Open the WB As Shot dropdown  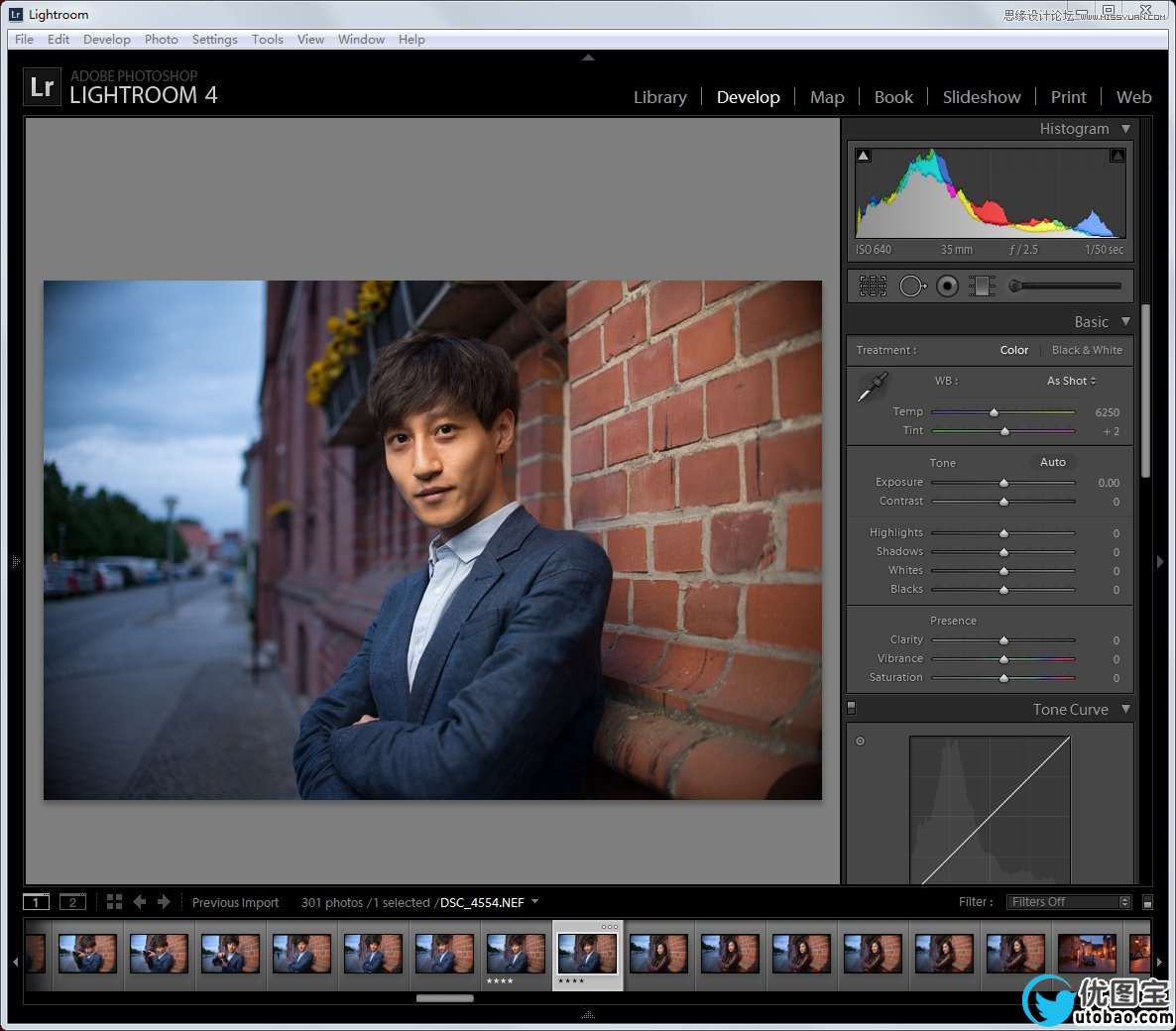pos(1071,381)
